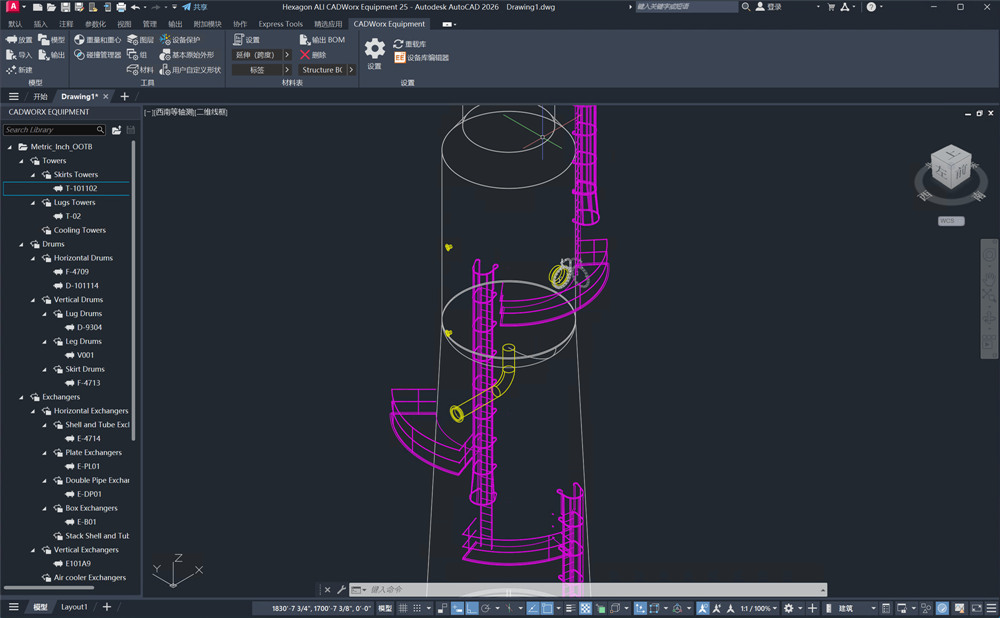The height and width of the screenshot is (618, 1000).
Task: Toggle polar tracking in the status bar
Action: pyautogui.click(x=486, y=608)
